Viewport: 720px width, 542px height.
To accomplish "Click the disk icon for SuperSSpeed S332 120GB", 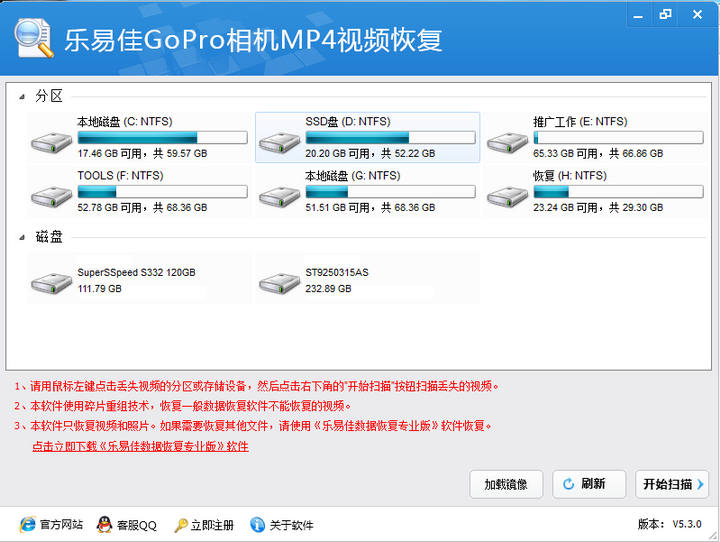I will point(51,283).
